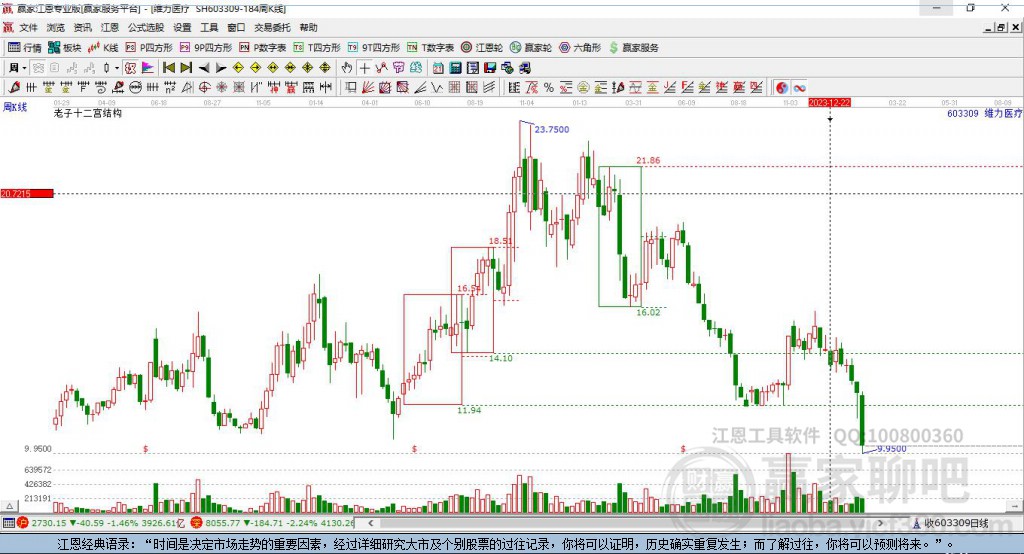Switch to the K线 chart view
The image size is (1024, 554).
pos(103,48)
